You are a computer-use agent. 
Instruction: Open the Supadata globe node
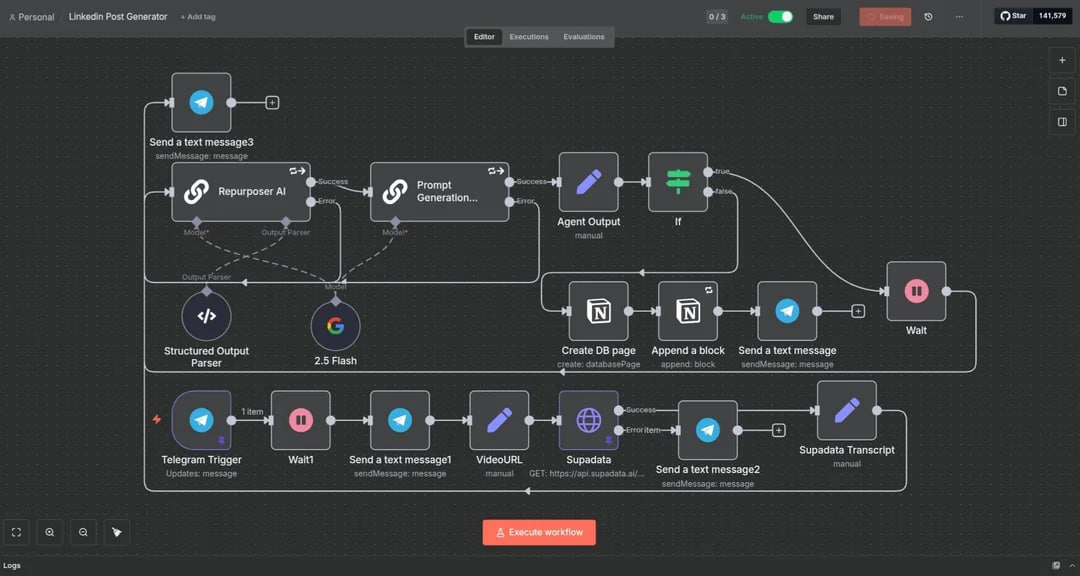coord(588,420)
